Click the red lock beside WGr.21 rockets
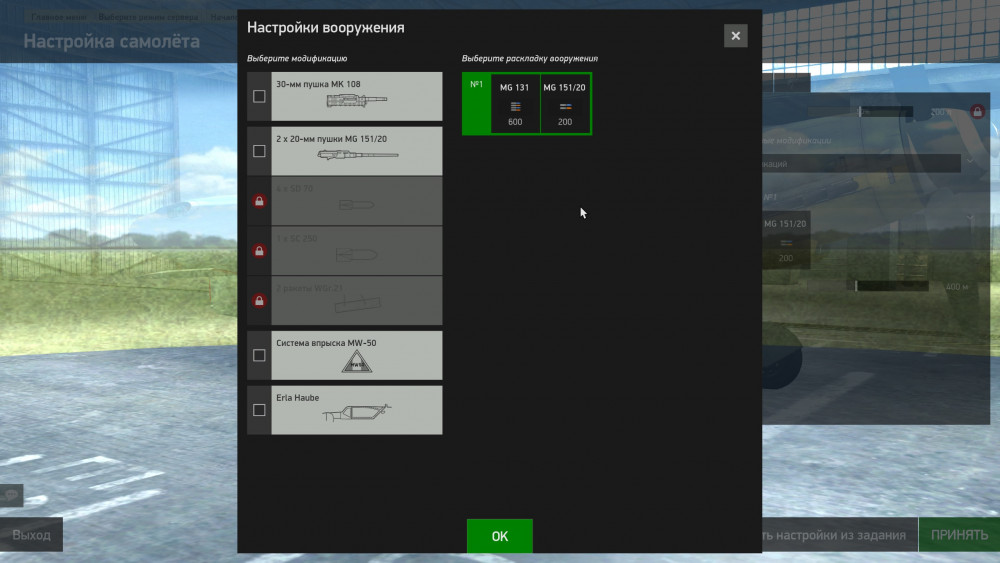Image resolution: width=1000 pixels, height=563 pixels. [259, 300]
